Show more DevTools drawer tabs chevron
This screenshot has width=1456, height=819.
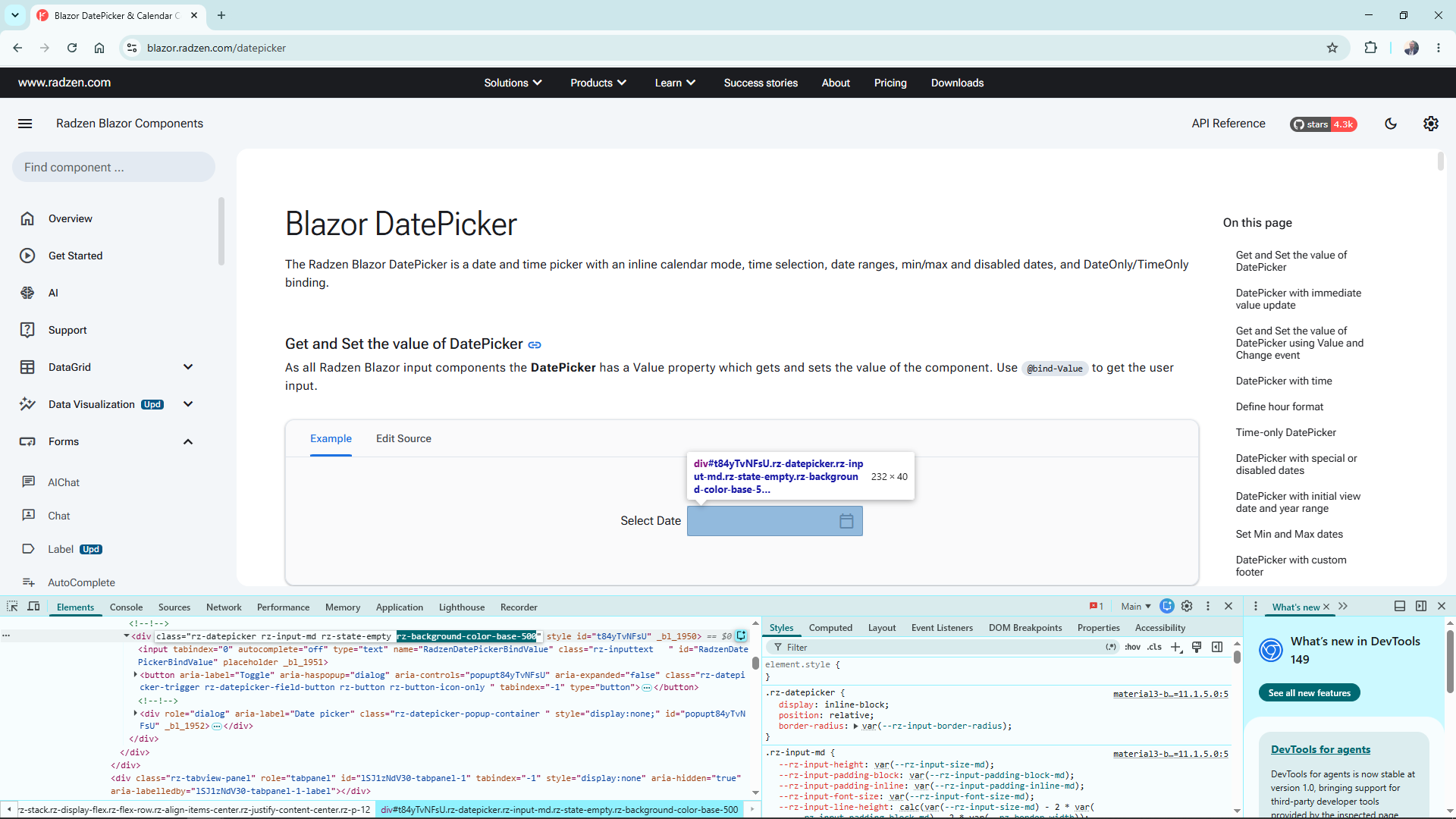click(1343, 607)
